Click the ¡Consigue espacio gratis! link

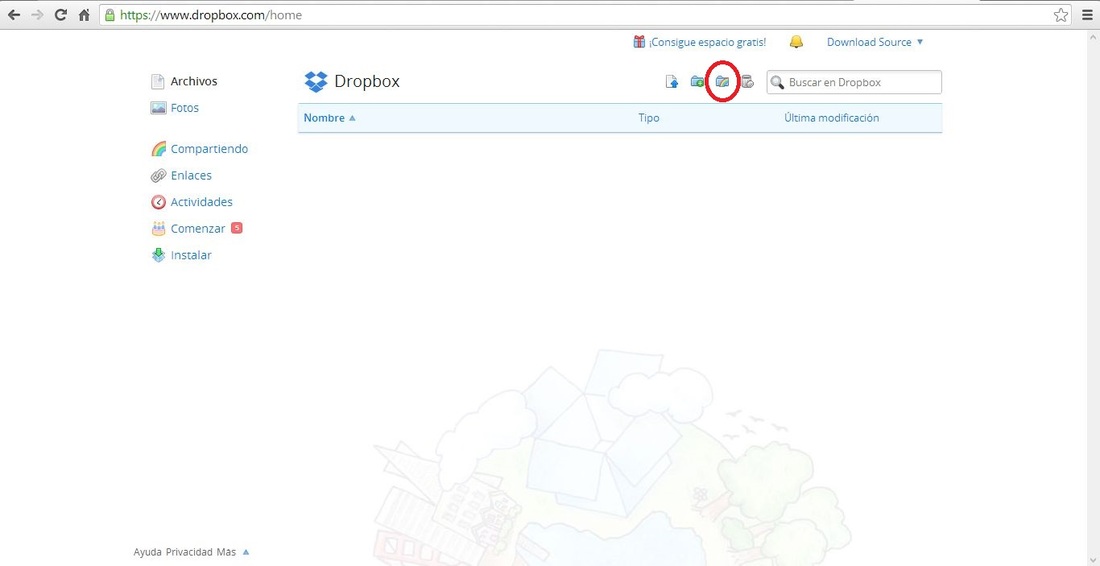click(x=707, y=42)
